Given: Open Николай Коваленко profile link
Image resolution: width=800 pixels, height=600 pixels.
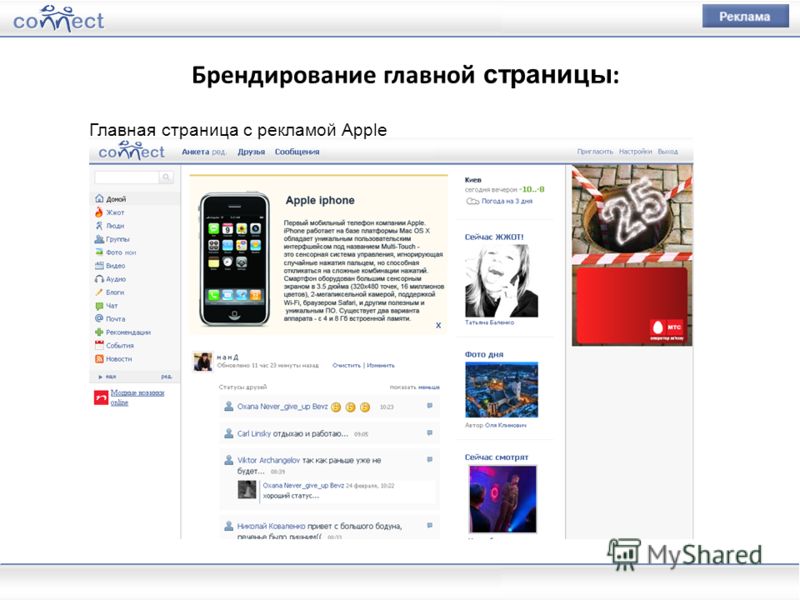Looking at the screenshot, I should (271, 526).
